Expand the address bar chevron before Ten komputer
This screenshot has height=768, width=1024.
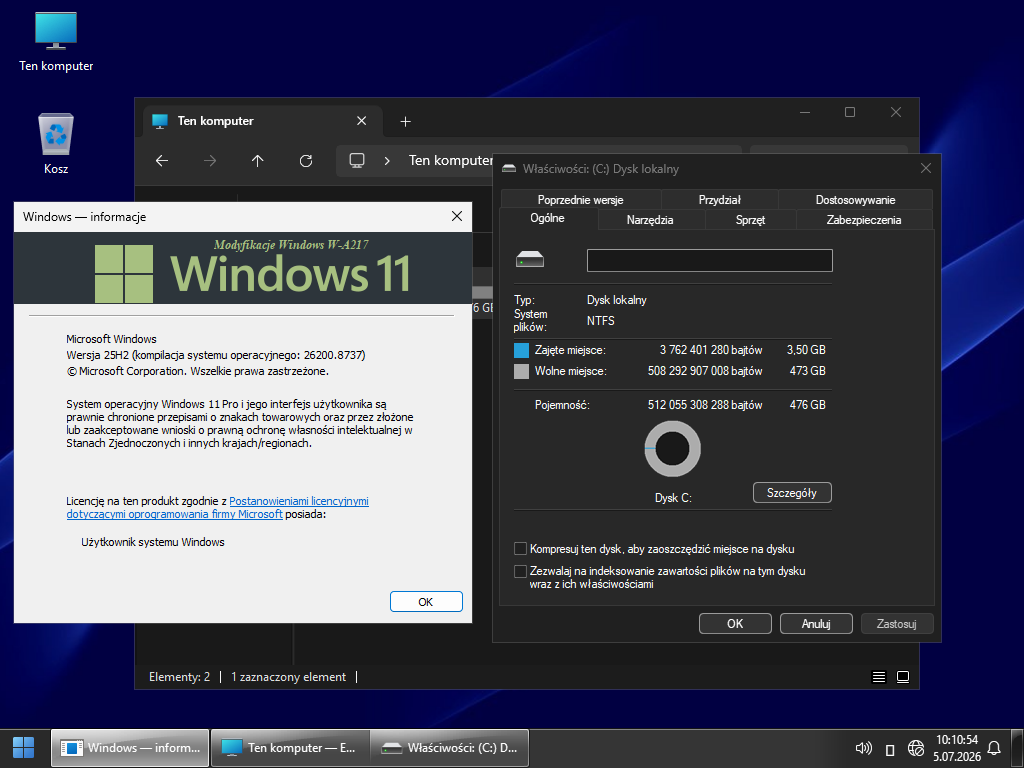click(x=387, y=161)
